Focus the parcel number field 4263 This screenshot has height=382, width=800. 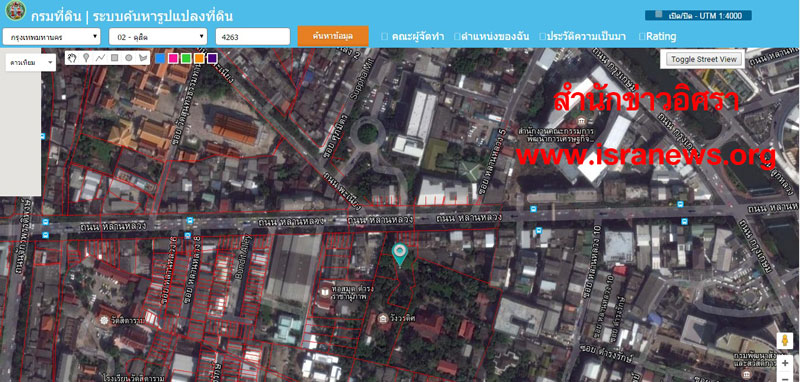click(x=253, y=37)
